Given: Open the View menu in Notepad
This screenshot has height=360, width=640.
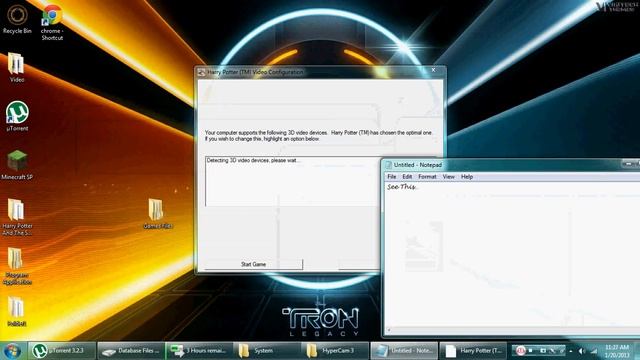Looking at the screenshot, I should click(x=449, y=177).
